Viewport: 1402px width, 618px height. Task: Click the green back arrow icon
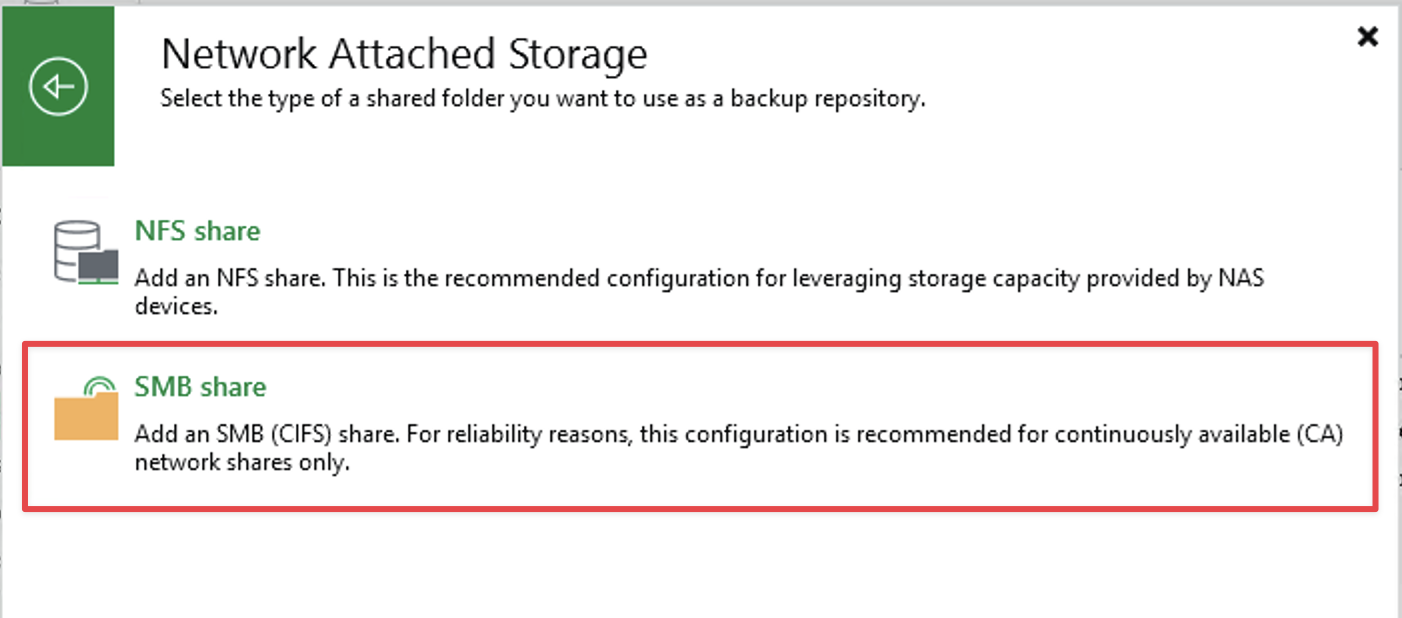(x=58, y=86)
